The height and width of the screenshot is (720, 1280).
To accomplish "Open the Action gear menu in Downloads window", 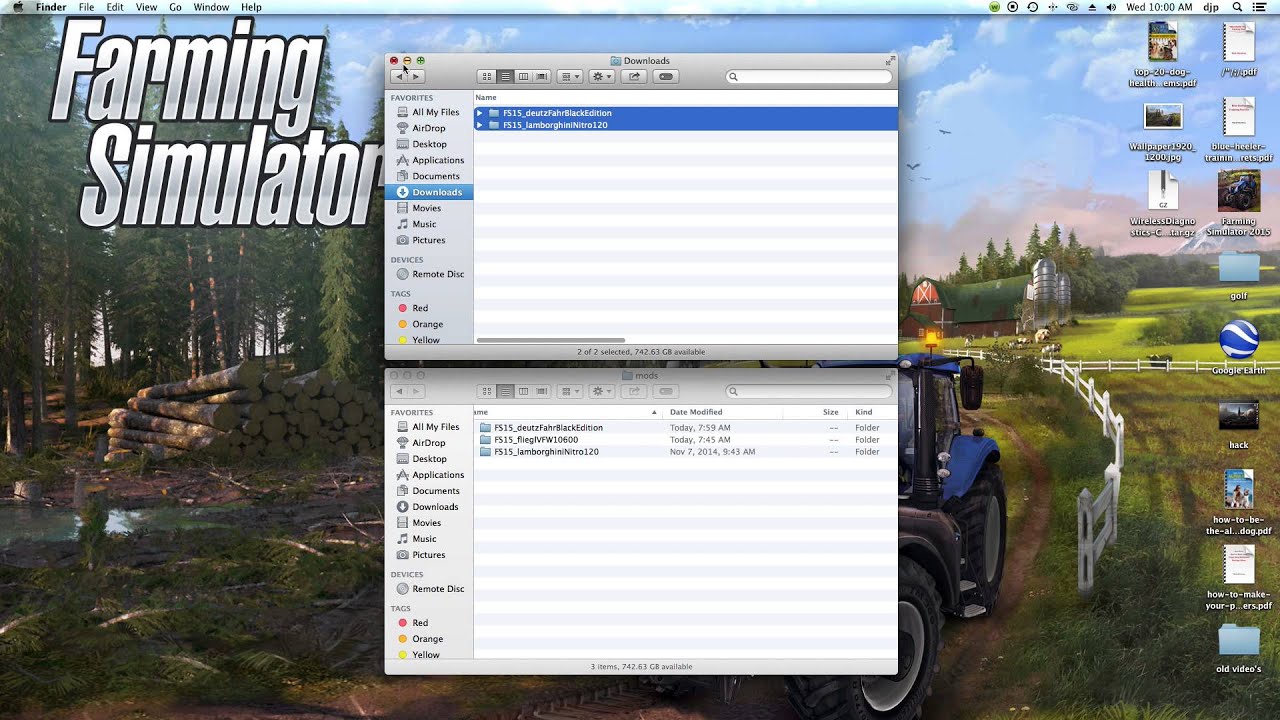I will tap(601, 76).
